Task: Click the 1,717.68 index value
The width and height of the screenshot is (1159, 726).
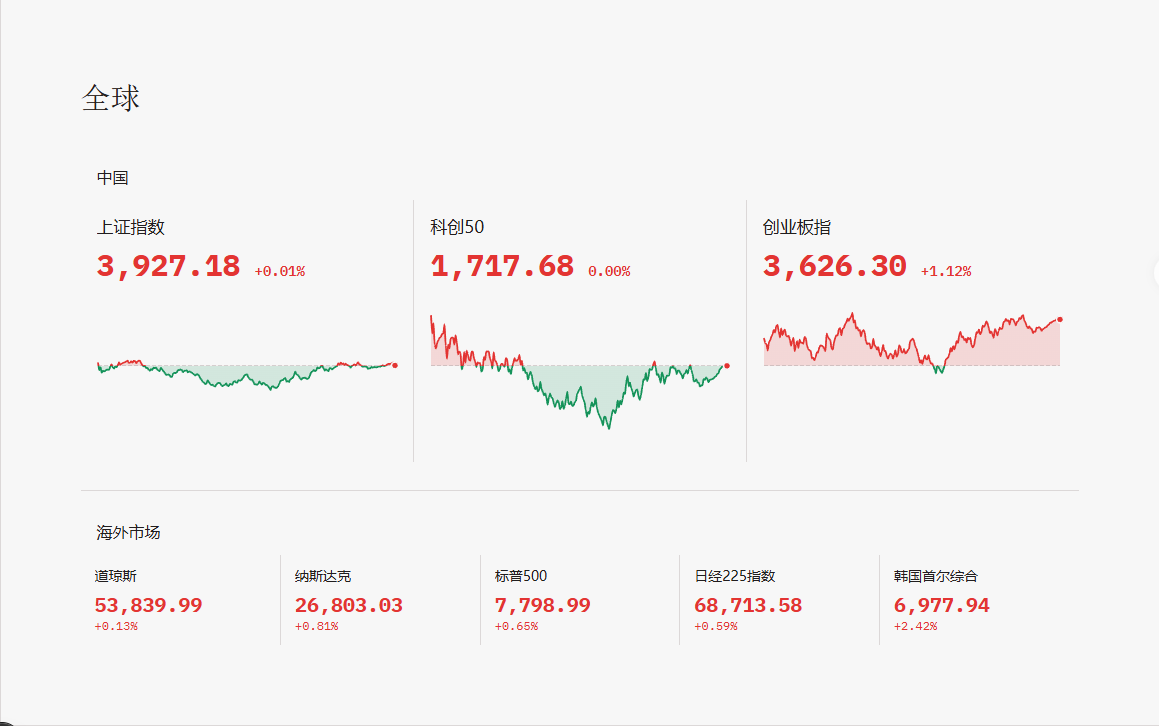Action: click(502, 266)
